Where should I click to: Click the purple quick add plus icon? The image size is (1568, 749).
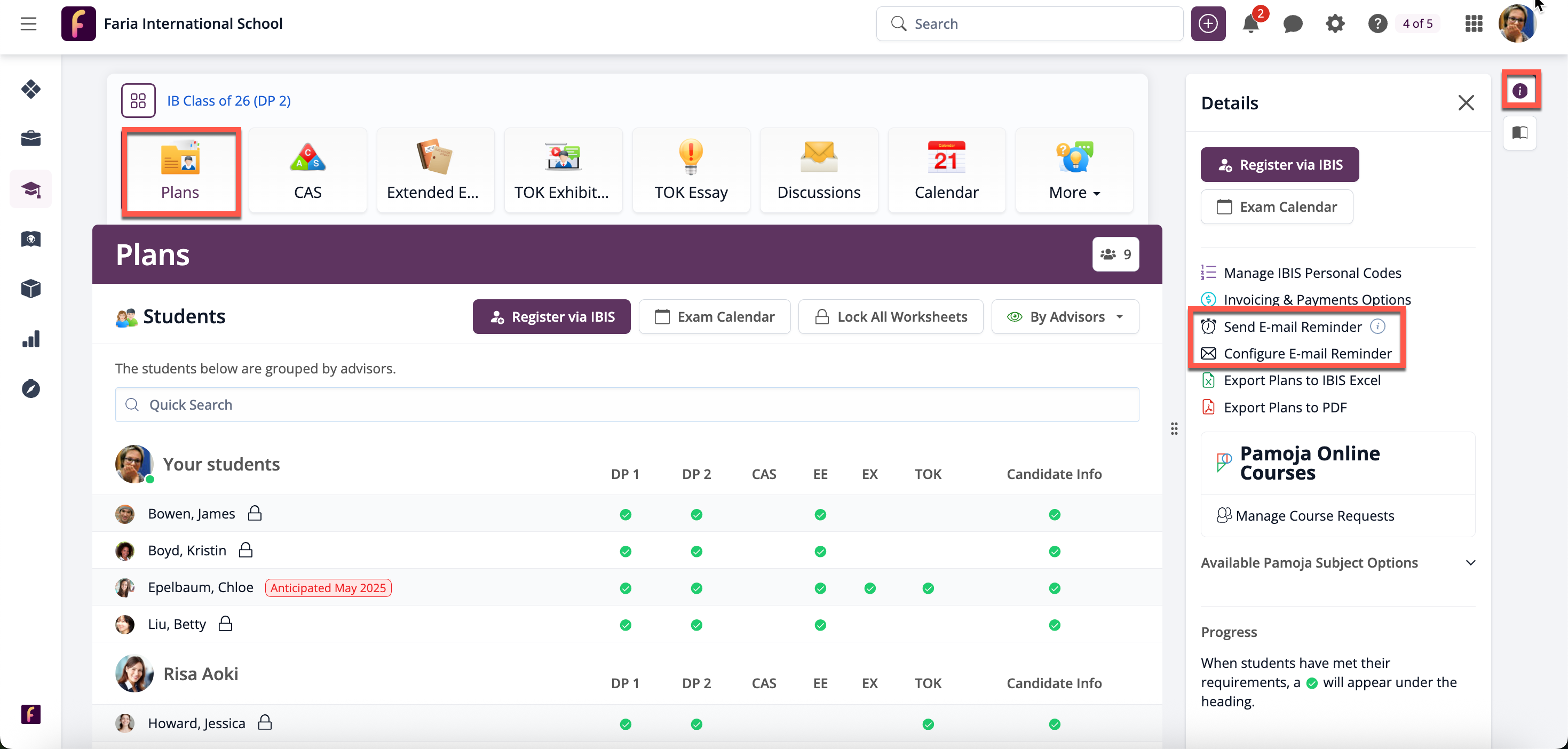pos(1208,25)
